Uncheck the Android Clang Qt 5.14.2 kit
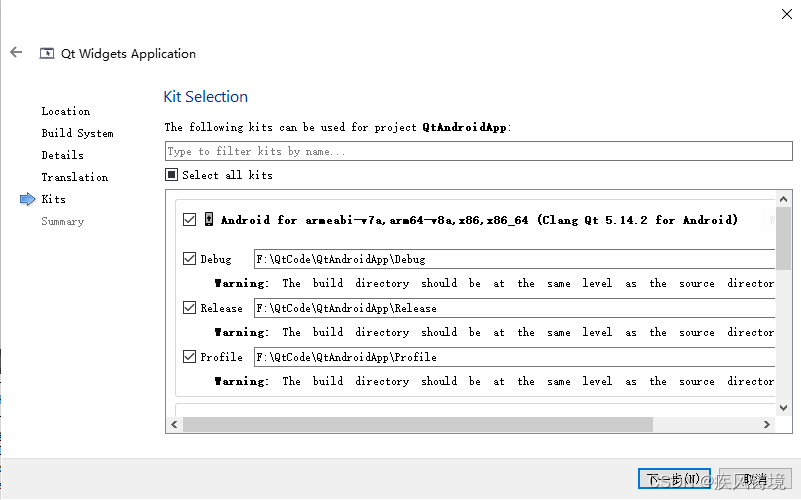This screenshot has height=500, width=801. [x=190, y=220]
